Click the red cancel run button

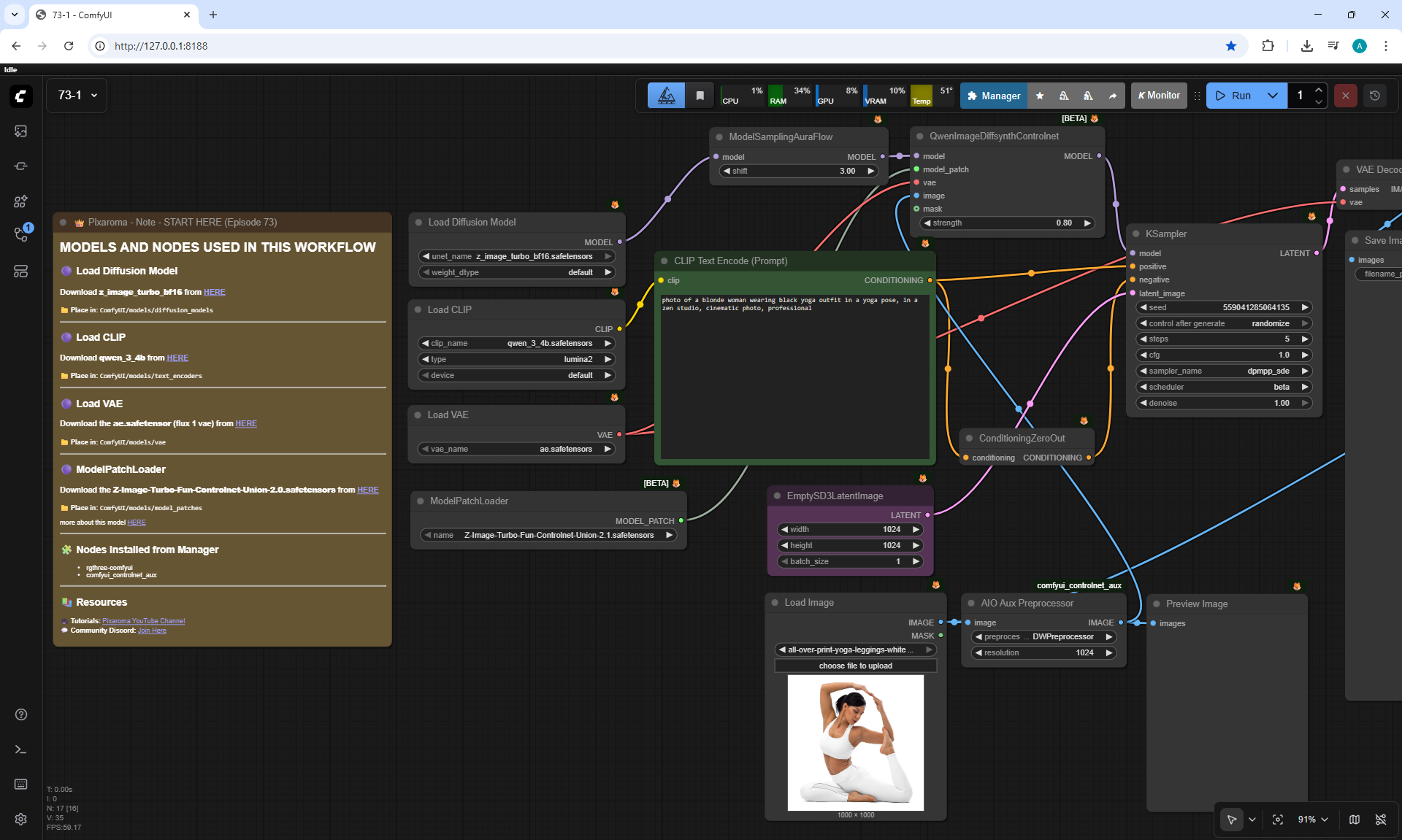click(x=1345, y=96)
